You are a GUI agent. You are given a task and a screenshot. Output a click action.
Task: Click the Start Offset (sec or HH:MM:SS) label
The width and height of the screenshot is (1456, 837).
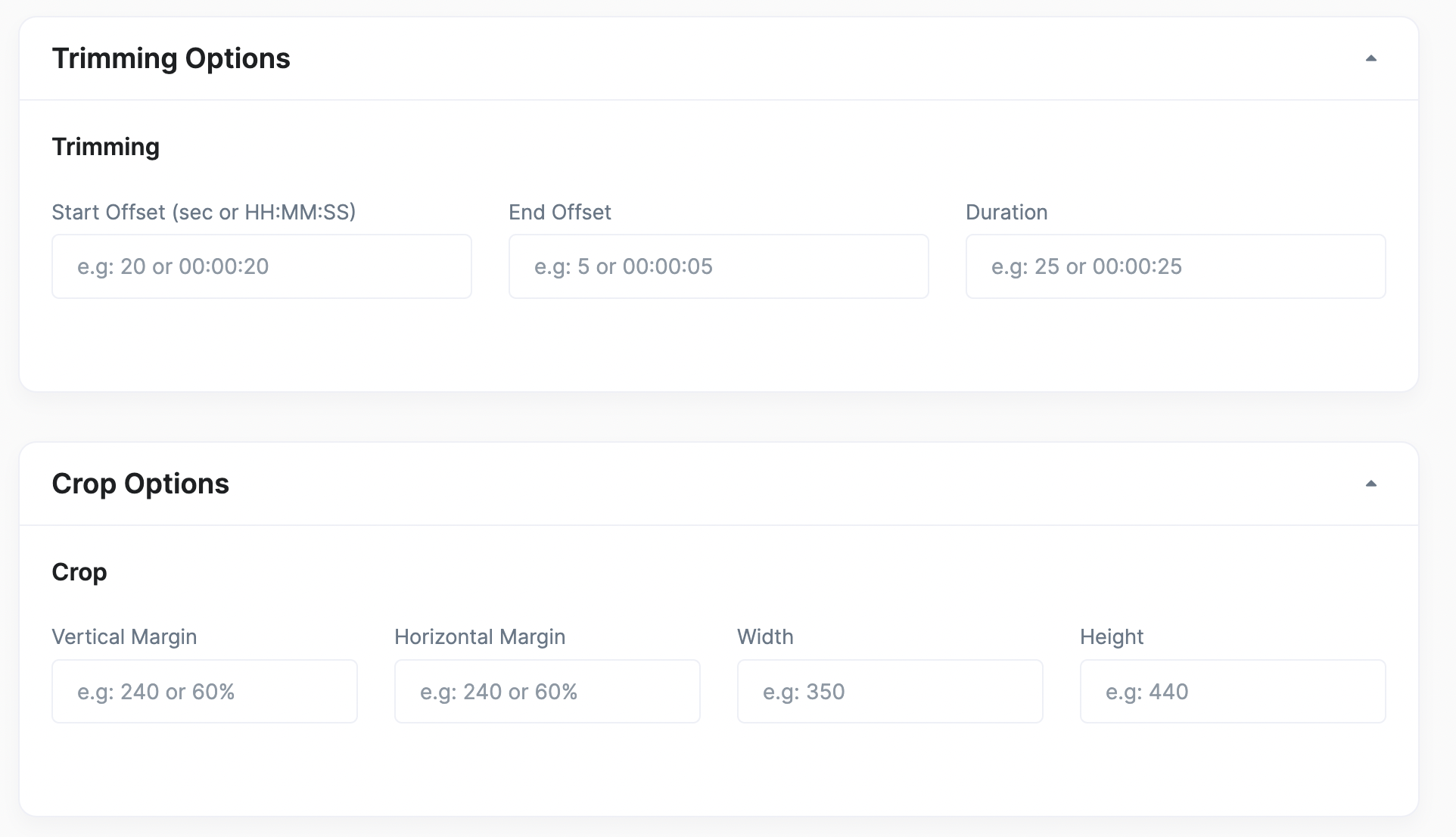(204, 212)
